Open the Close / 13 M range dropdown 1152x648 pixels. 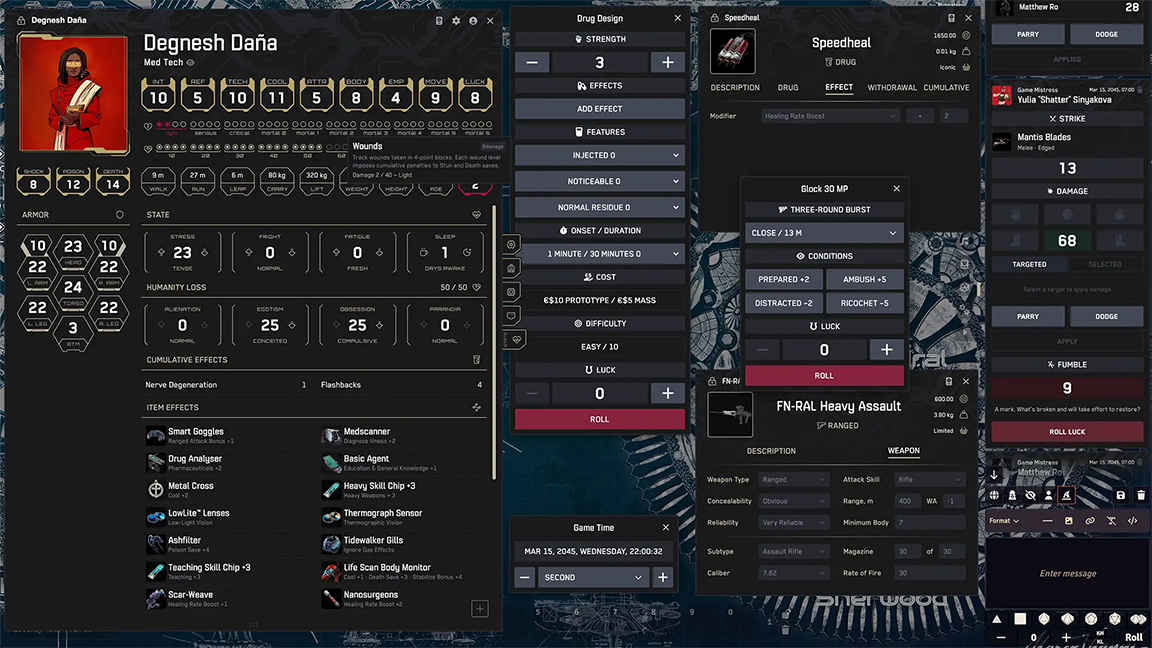[x=824, y=233]
